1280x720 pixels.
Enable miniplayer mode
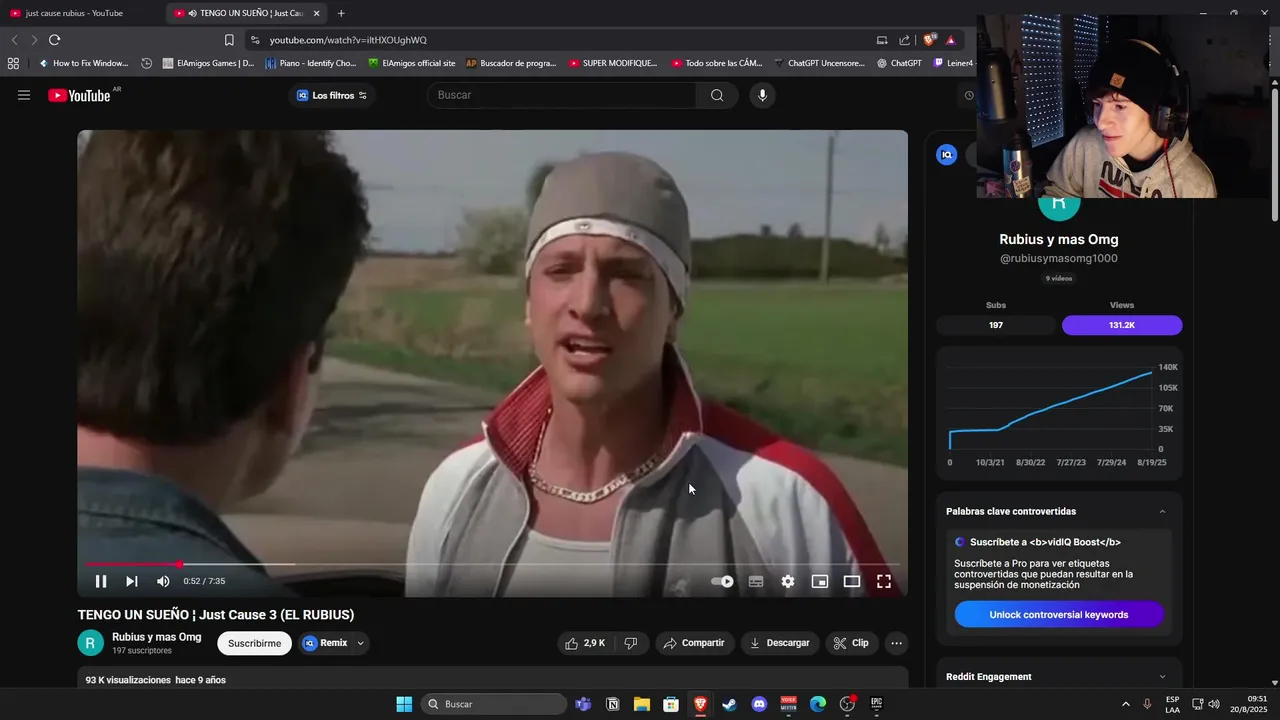pyautogui.click(x=820, y=581)
